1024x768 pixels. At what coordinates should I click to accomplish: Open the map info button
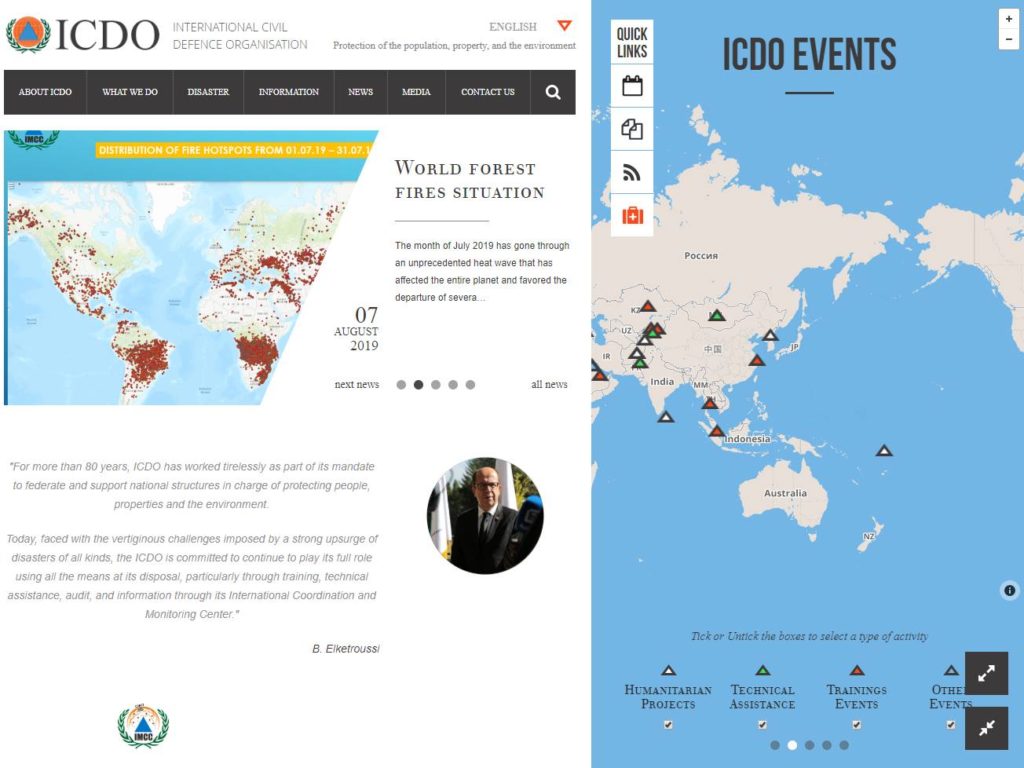1010,590
